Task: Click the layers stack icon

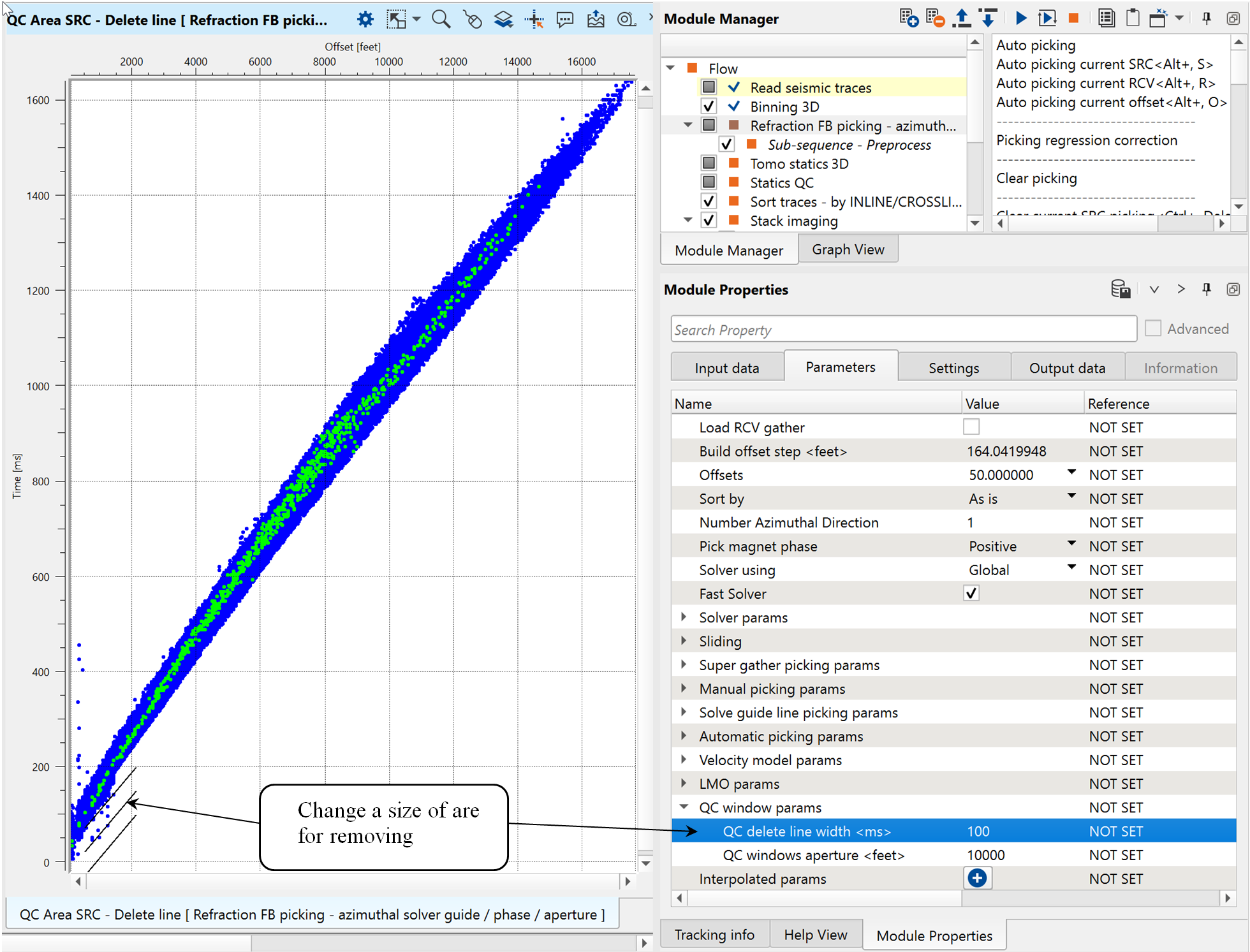Action: (503, 19)
